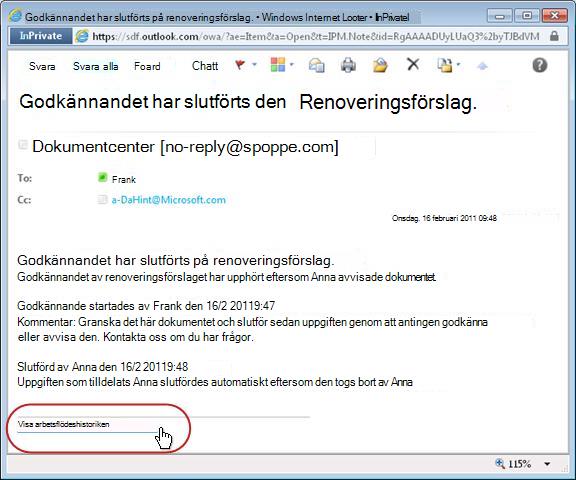Open the move-to-folder dropdown arrow
Viewport: 576px width, 480px height.
[458, 65]
